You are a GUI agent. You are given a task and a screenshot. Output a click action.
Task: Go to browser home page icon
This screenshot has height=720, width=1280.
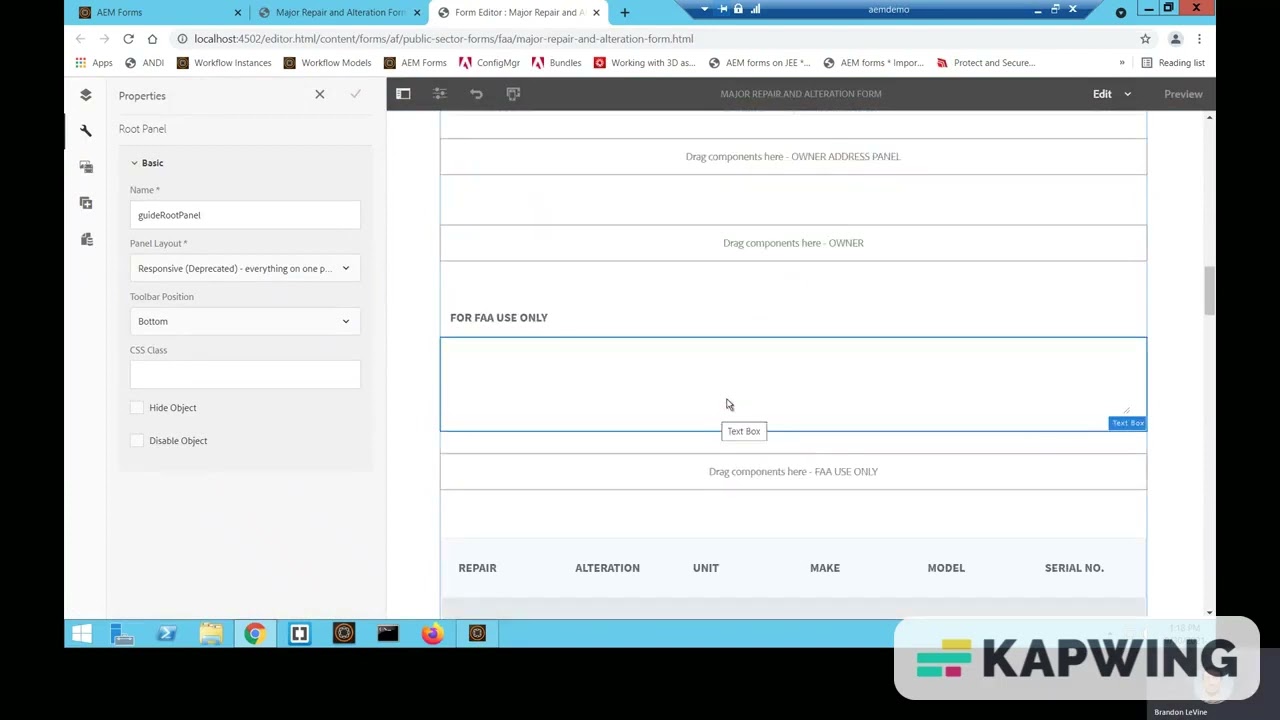click(152, 38)
